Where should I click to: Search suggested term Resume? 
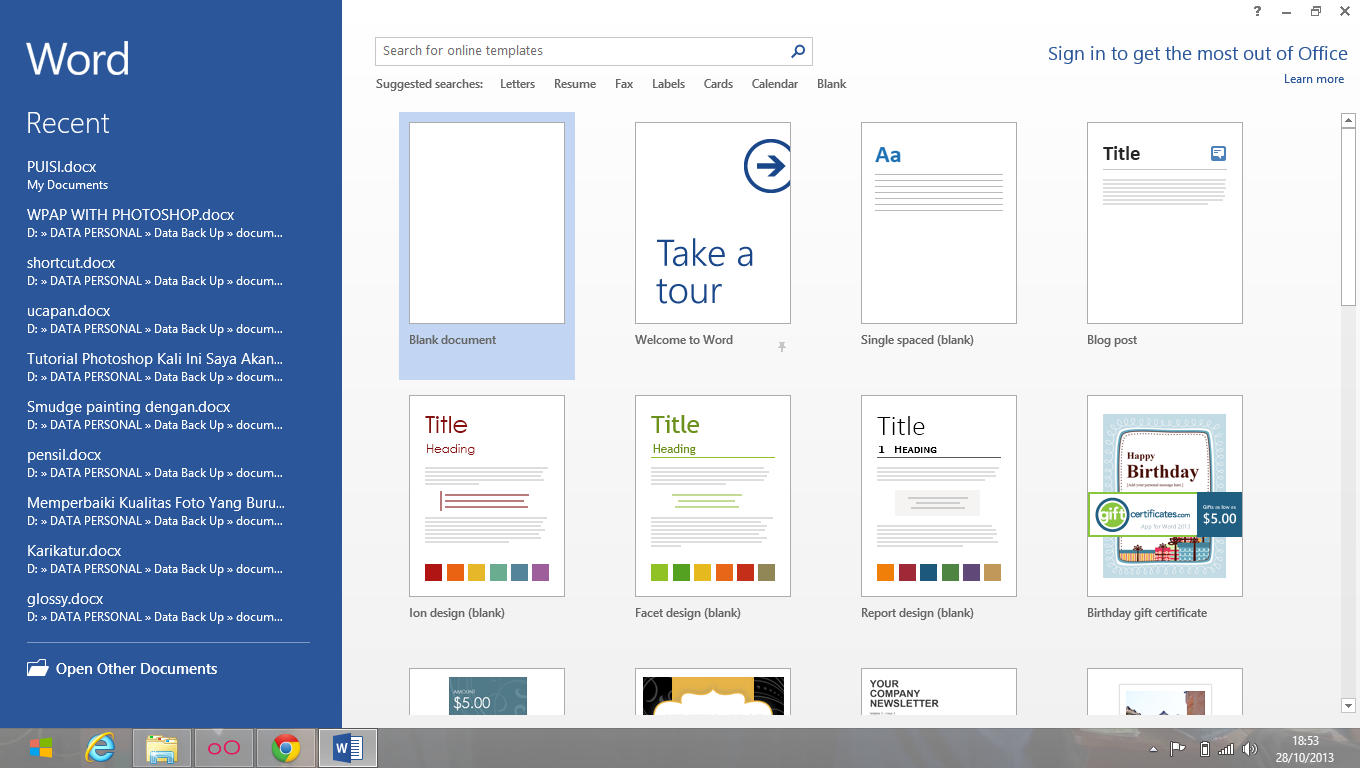coord(575,84)
